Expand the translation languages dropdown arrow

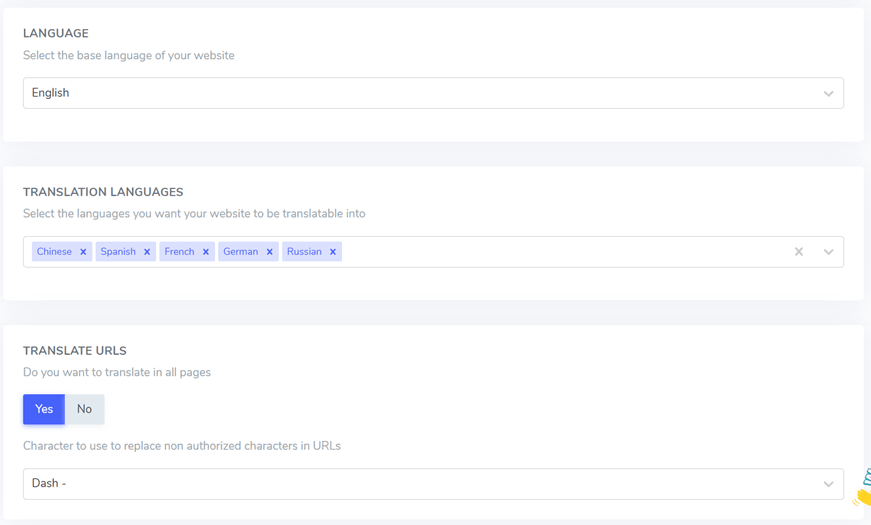[828, 252]
